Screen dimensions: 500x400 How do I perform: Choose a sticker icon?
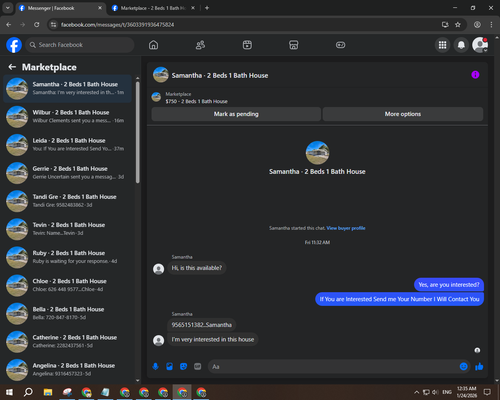(x=183, y=367)
